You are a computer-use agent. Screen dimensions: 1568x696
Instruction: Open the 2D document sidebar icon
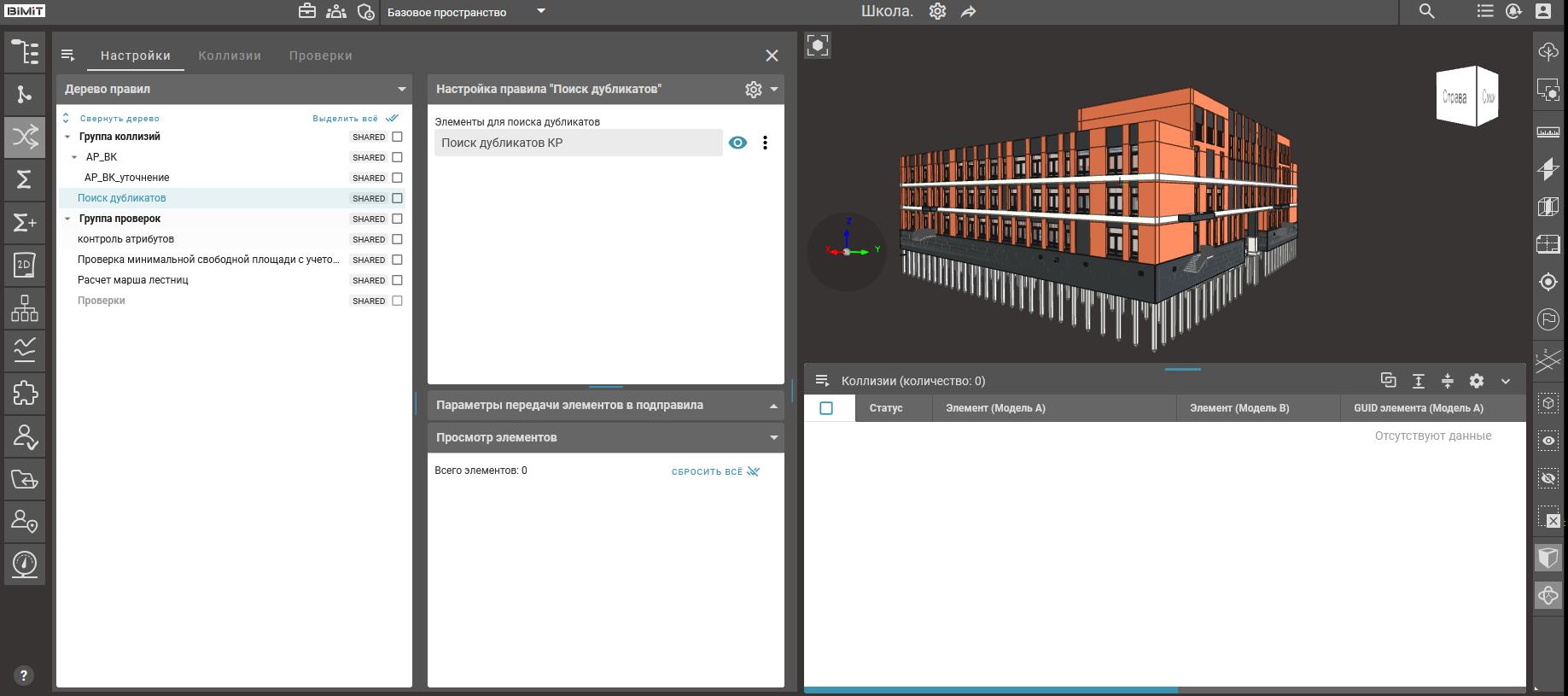pyautogui.click(x=25, y=265)
